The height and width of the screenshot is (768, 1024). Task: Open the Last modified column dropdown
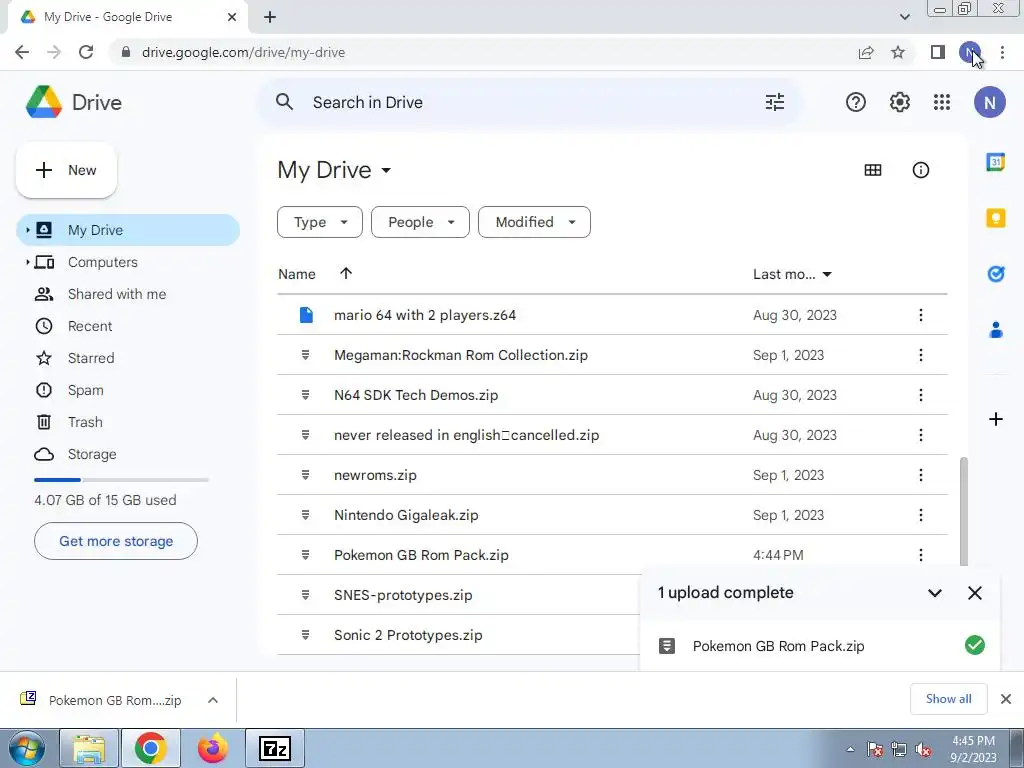827,274
